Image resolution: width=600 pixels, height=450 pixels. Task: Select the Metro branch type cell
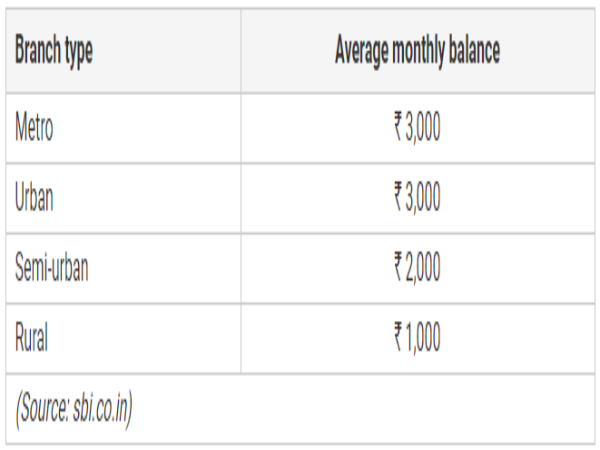(35, 128)
